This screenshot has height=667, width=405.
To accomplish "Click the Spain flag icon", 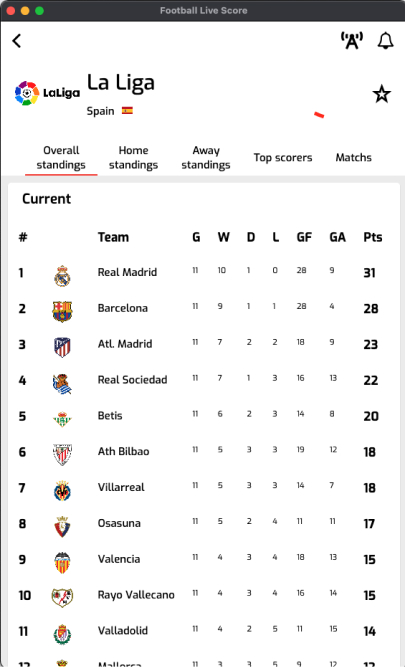I will (x=127, y=111).
